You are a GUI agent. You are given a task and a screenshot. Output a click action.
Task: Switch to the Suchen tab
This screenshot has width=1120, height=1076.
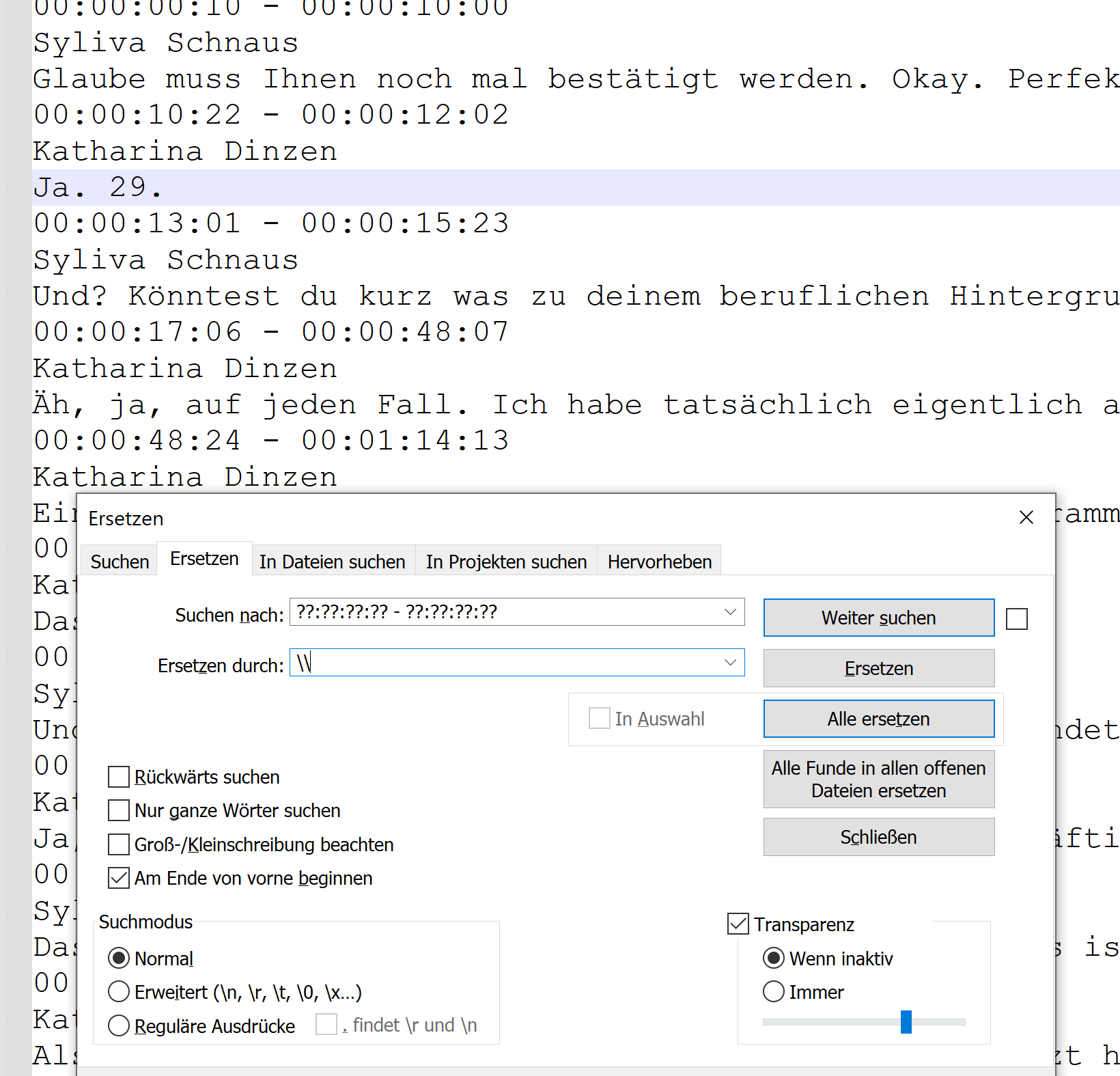coord(120,562)
